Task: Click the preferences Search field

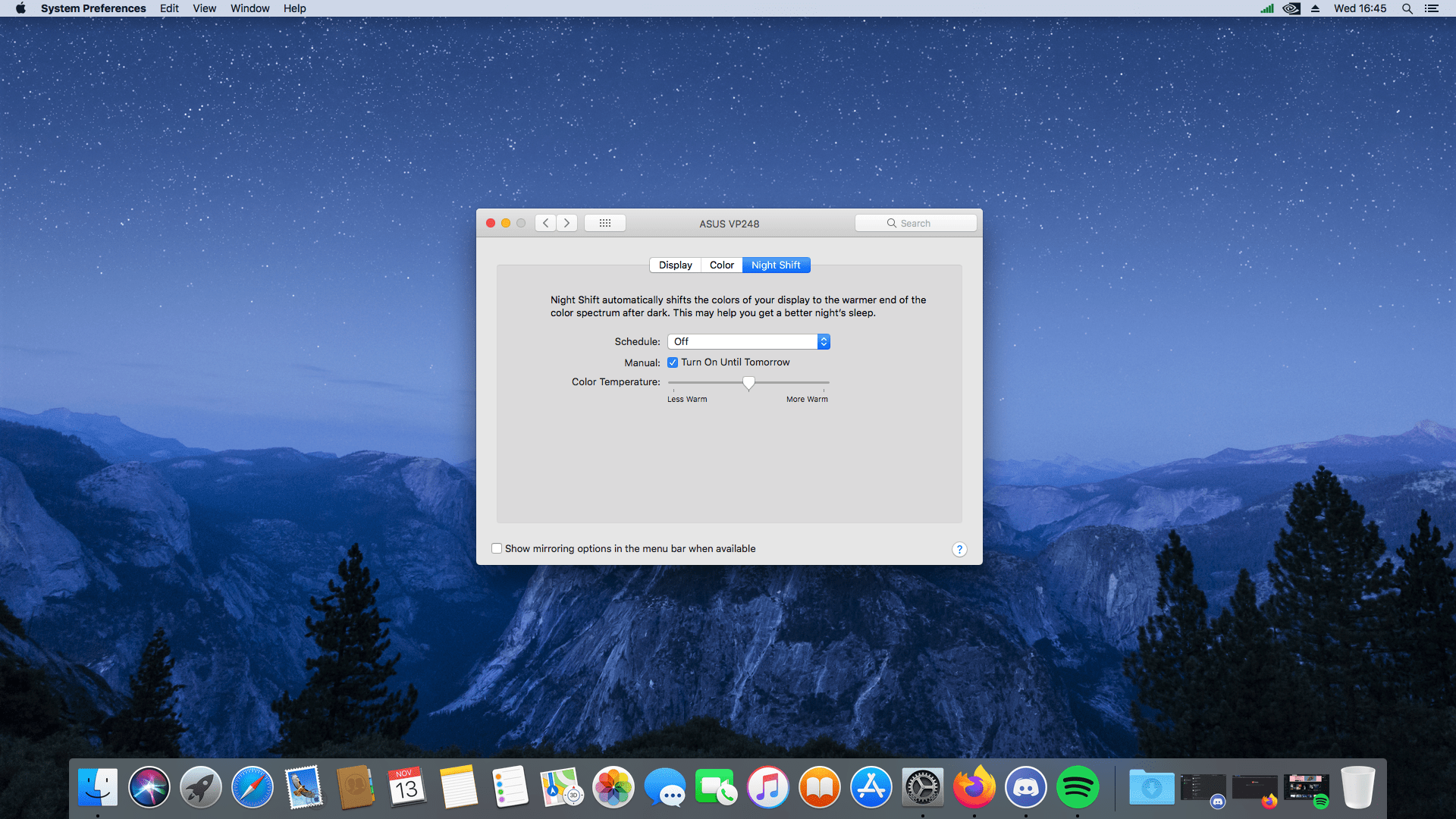Action: 915,223
